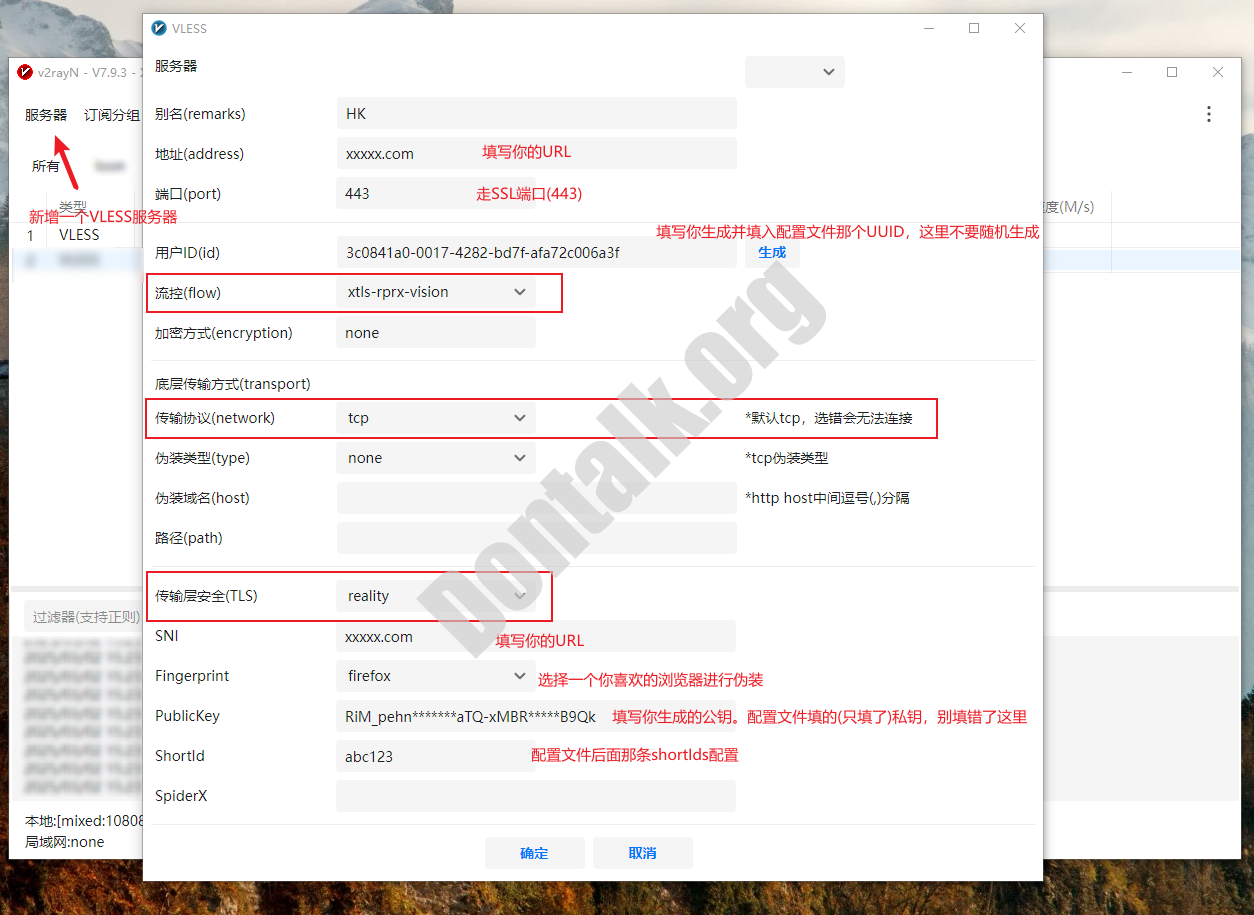The image size is (1254, 915).
Task: Click the three-dot menu in v2rayN
Action: (x=1208, y=114)
